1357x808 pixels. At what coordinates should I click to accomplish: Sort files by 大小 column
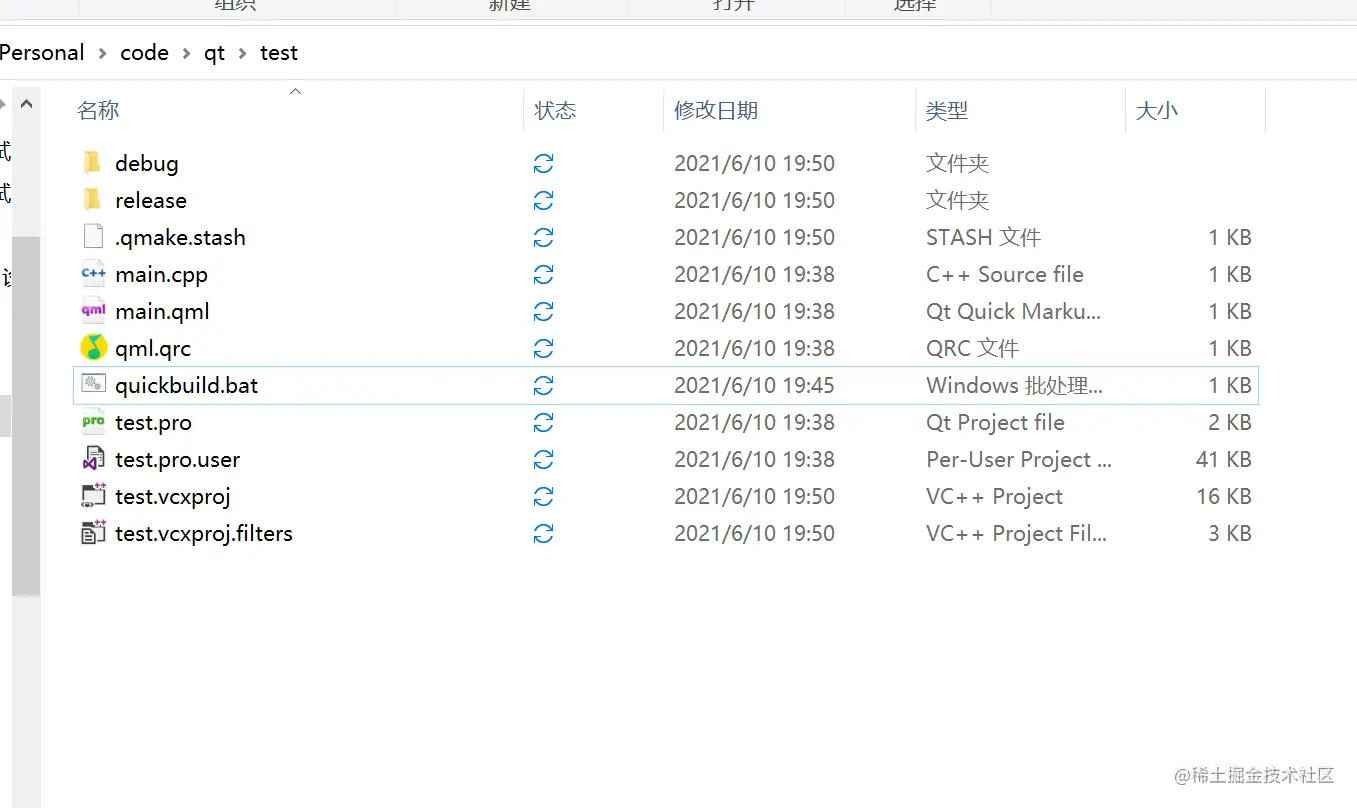coord(1156,110)
